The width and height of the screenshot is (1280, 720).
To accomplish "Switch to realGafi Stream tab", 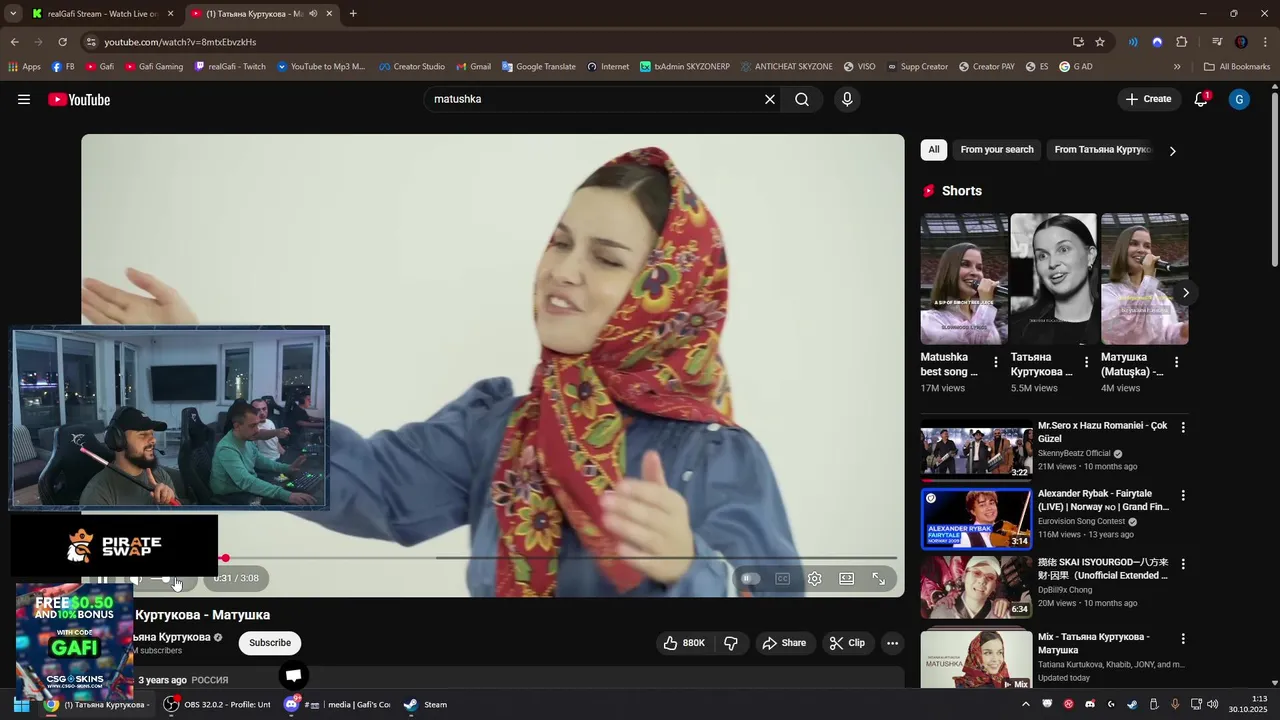I will (x=102, y=14).
